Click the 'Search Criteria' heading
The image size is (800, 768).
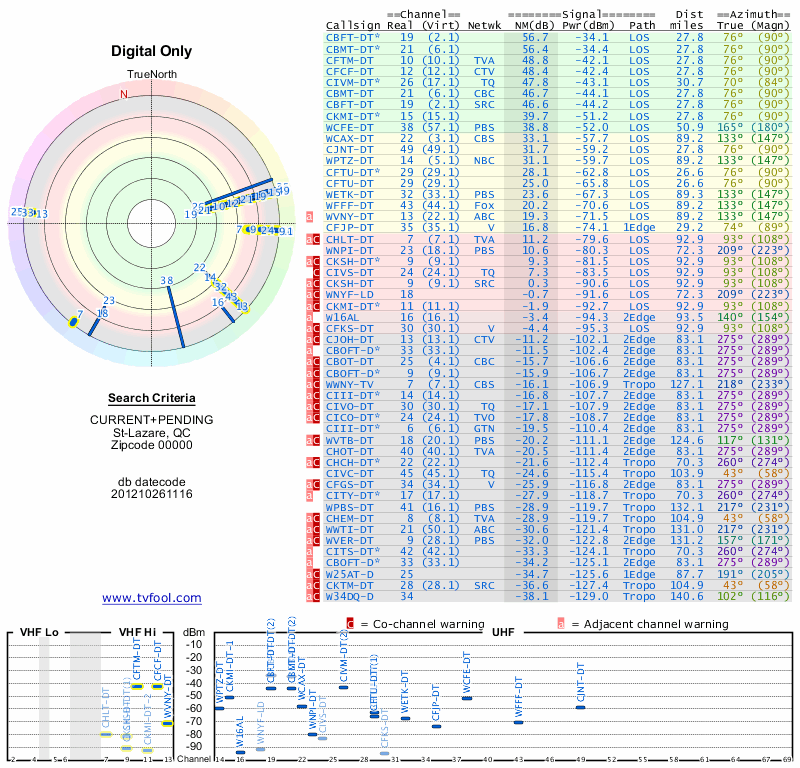[152, 398]
